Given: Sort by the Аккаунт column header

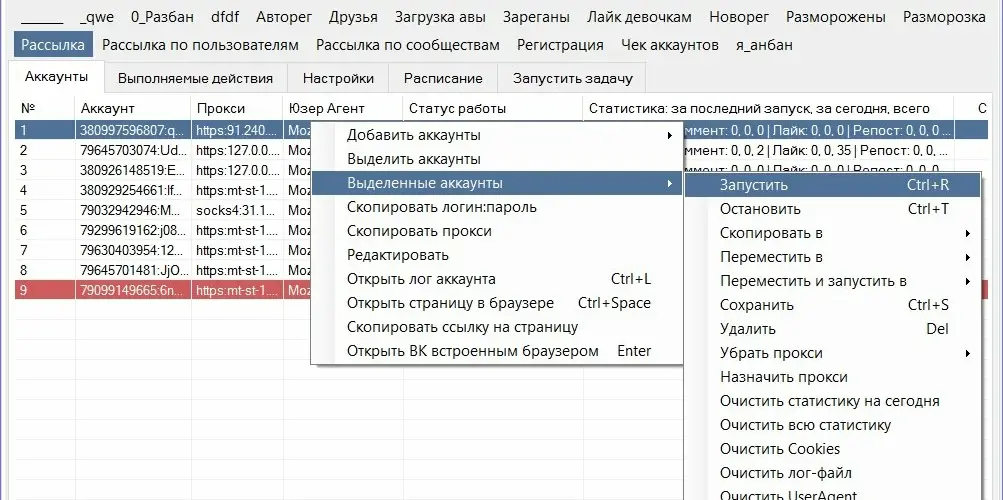Looking at the screenshot, I should coord(132,108).
